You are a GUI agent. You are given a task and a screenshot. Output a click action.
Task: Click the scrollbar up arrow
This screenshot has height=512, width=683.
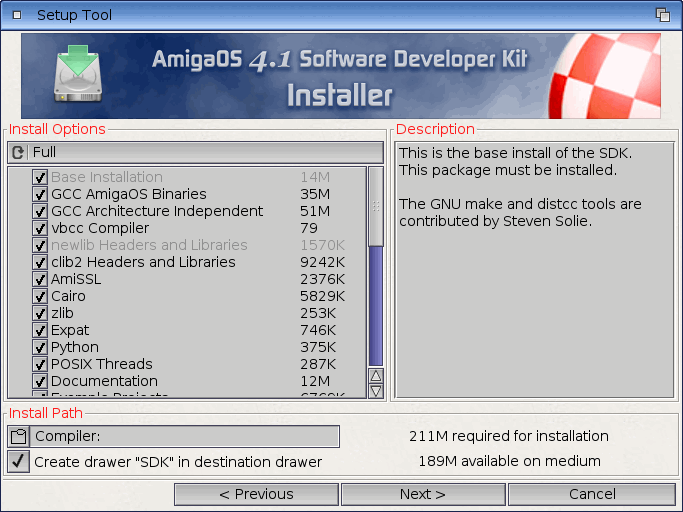click(376, 376)
